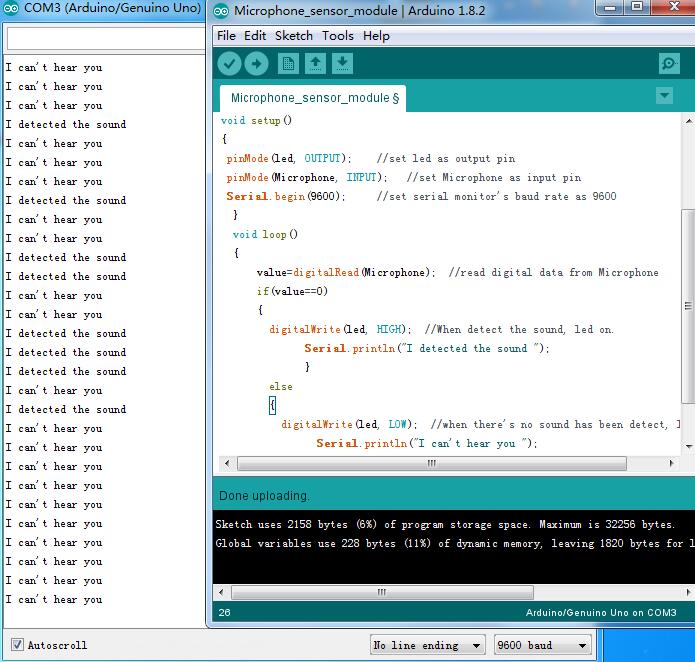Maximize the Arduino IDE window
Image resolution: width=695 pixels, height=662 pixels.
point(637,7)
